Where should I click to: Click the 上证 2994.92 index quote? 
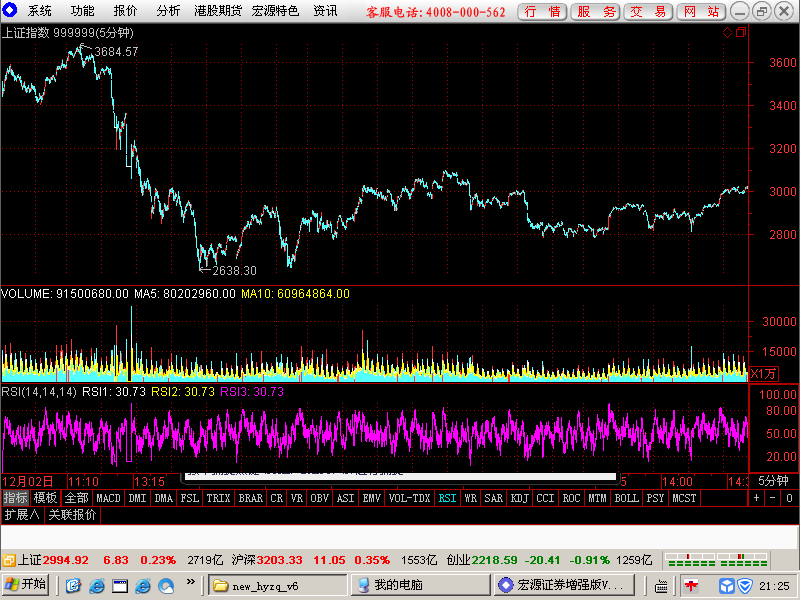pyautogui.click(x=54, y=560)
